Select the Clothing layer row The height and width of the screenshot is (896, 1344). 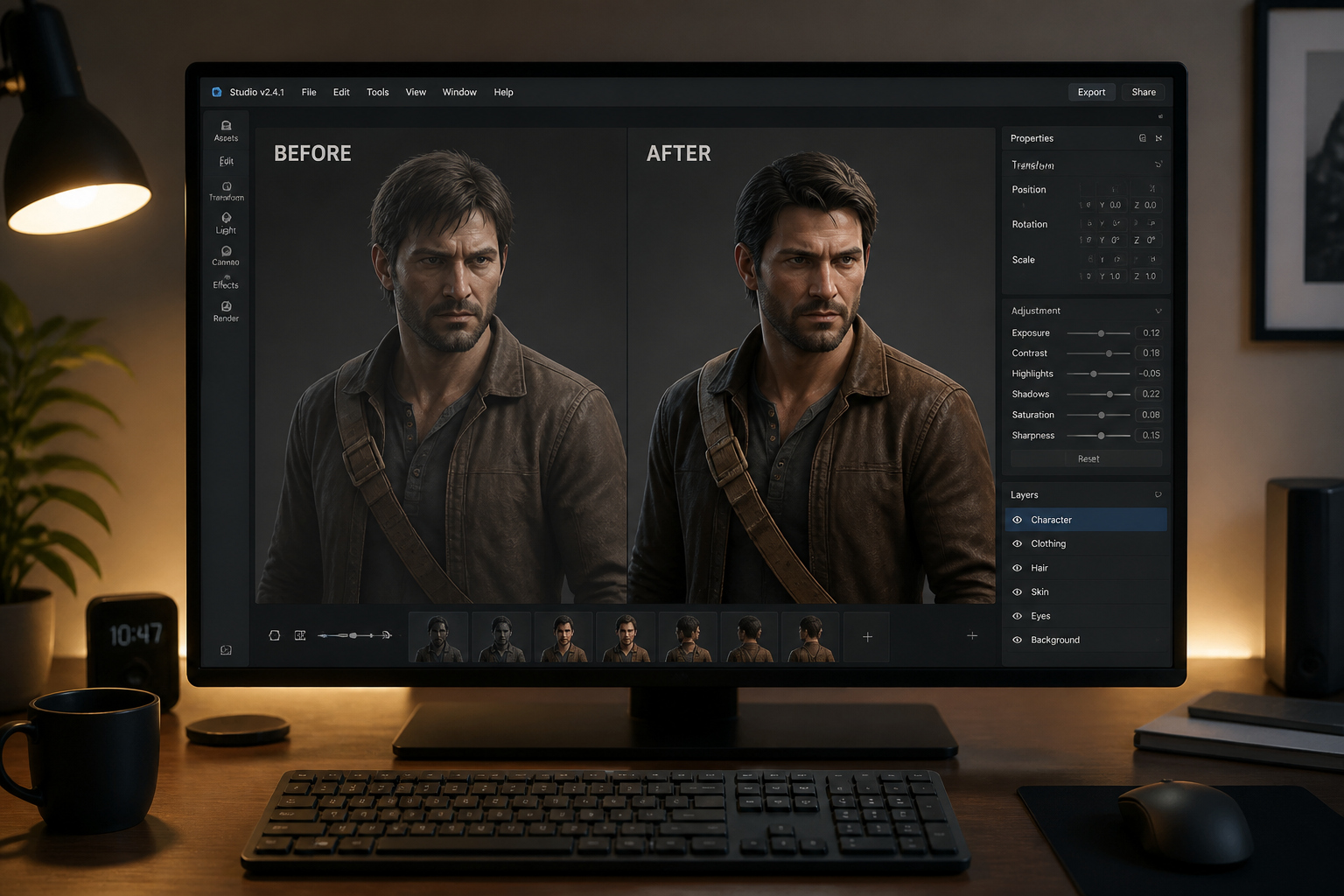[1086, 543]
